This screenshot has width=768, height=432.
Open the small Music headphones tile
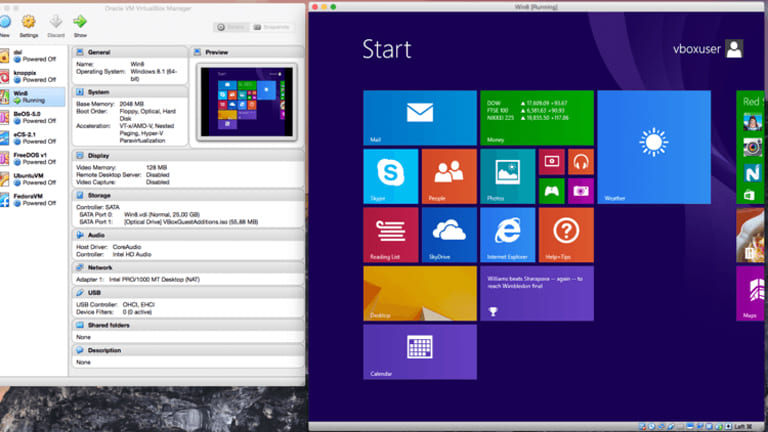click(x=581, y=162)
